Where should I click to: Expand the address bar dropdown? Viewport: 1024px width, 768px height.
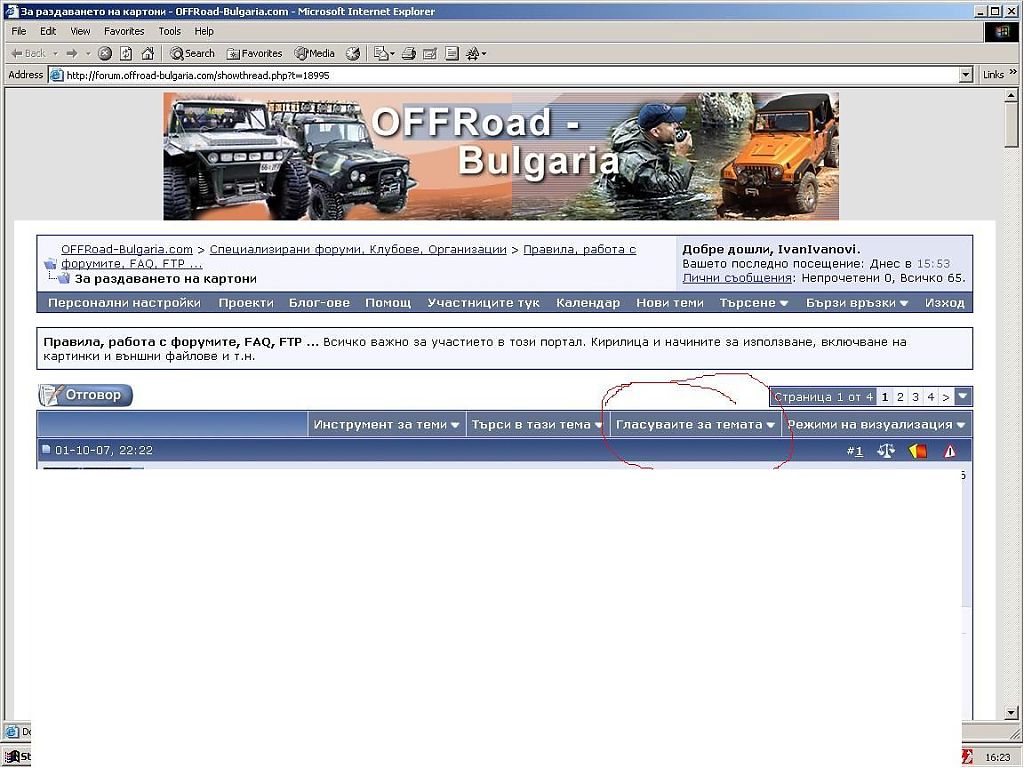tap(967, 75)
